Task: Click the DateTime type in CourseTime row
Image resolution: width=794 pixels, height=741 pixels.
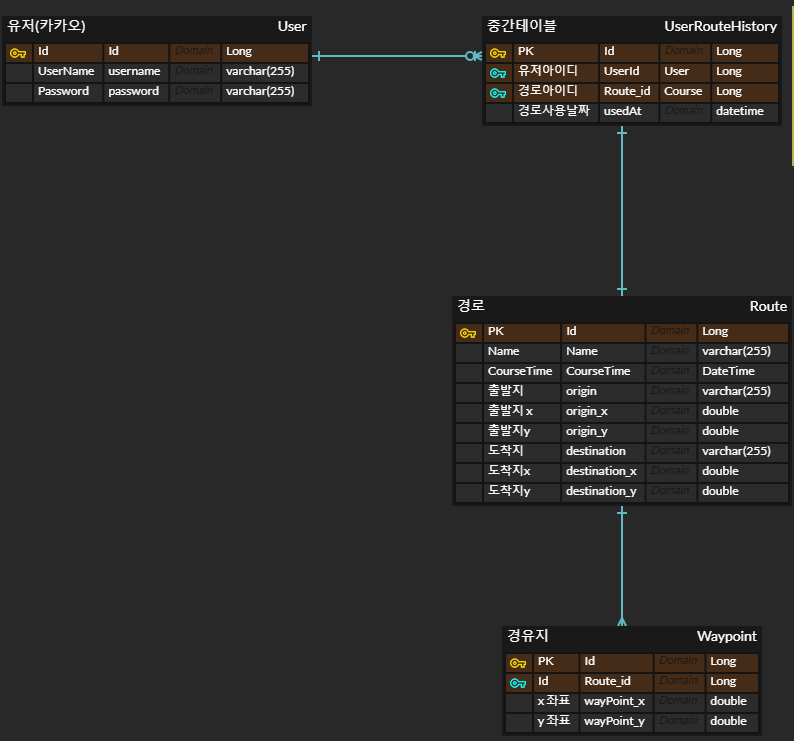Action: pyautogui.click(x=743, y=373)
